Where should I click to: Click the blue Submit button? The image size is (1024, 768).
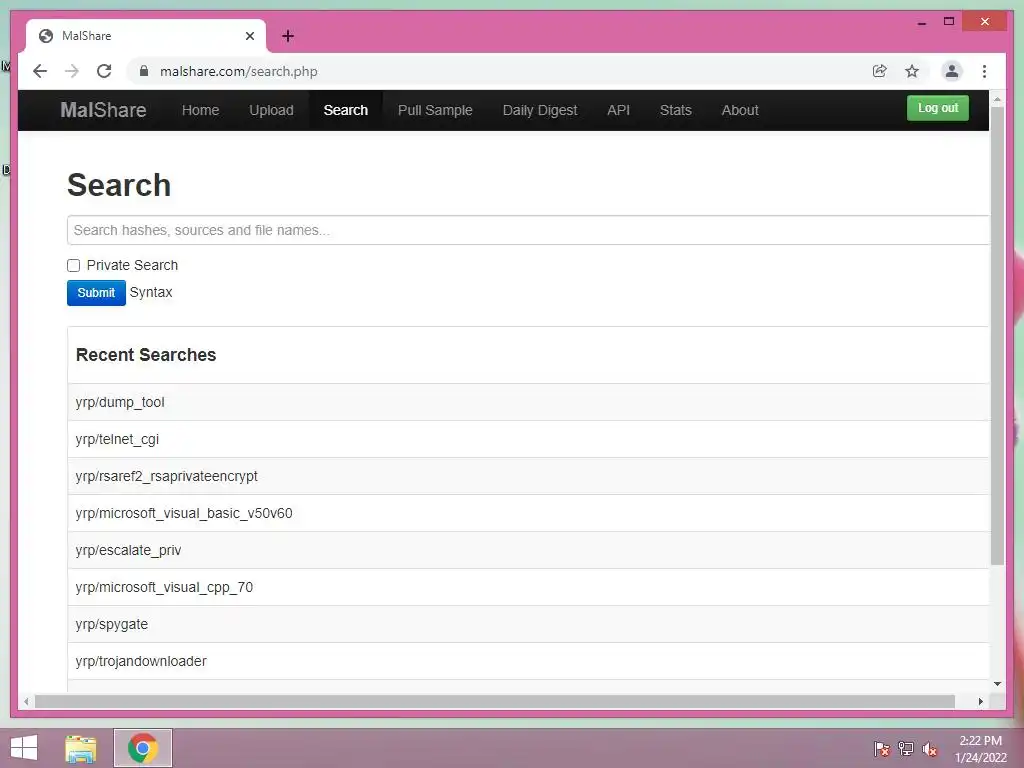click(96, 293)
